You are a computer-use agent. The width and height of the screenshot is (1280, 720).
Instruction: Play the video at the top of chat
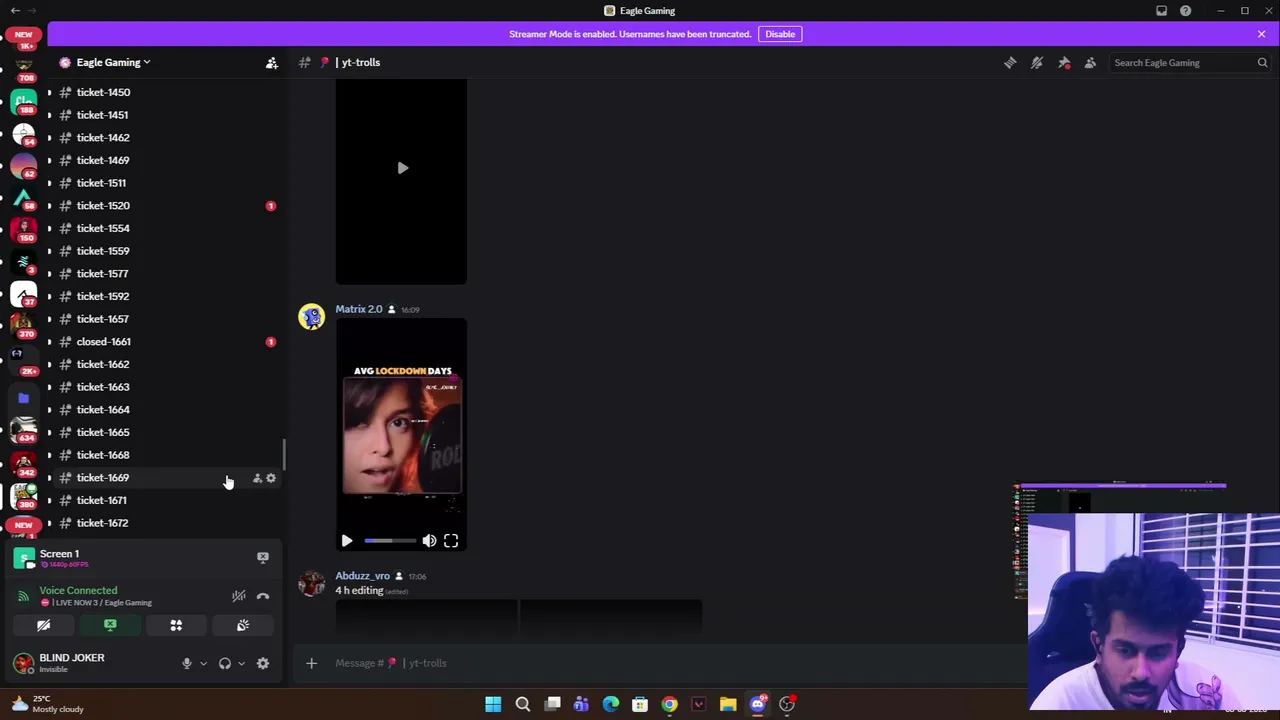tap(402, 168)
